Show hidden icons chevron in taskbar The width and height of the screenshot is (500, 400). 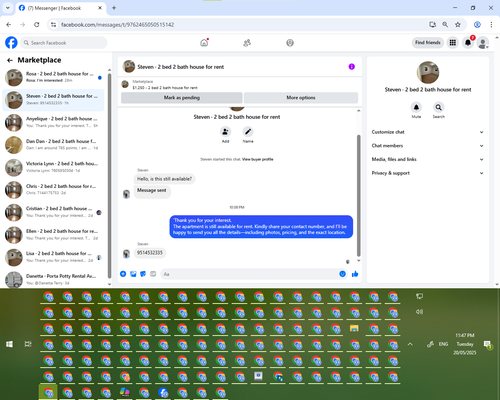pyautogui.click(x=410, y=344)
